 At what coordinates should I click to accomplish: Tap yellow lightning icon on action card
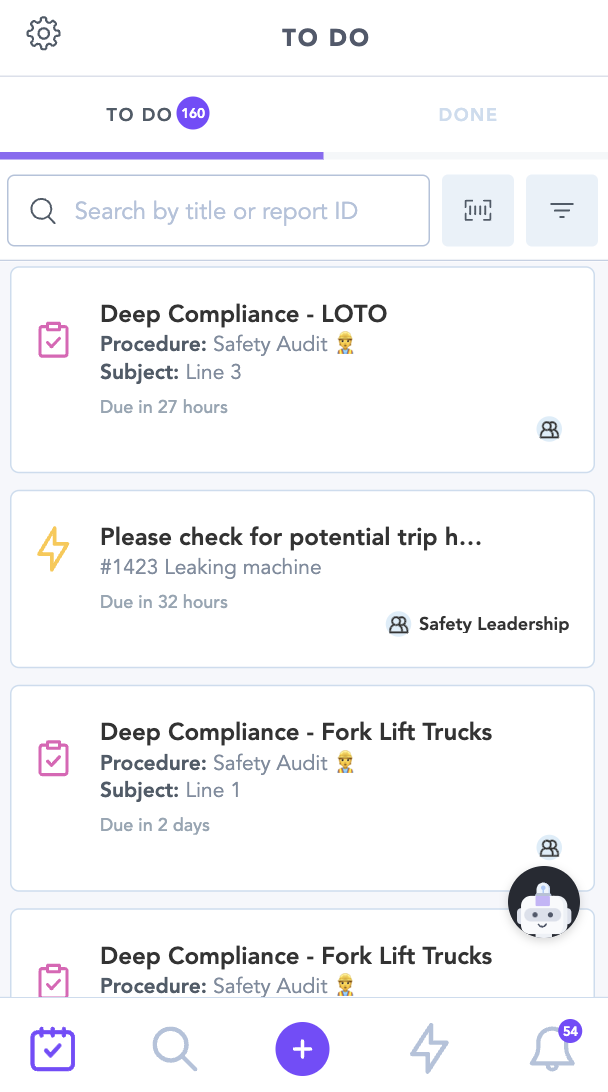point(53,549)
